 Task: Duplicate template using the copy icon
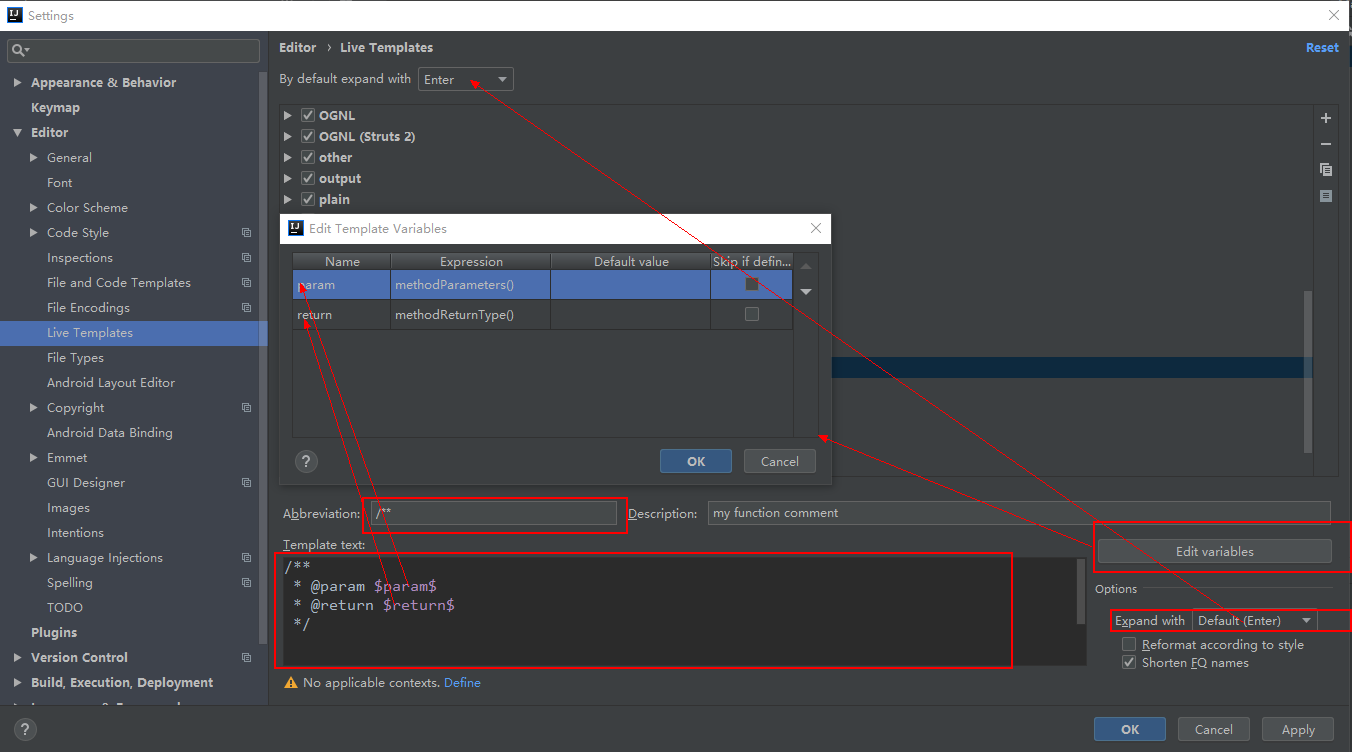tap(1326, 170)
